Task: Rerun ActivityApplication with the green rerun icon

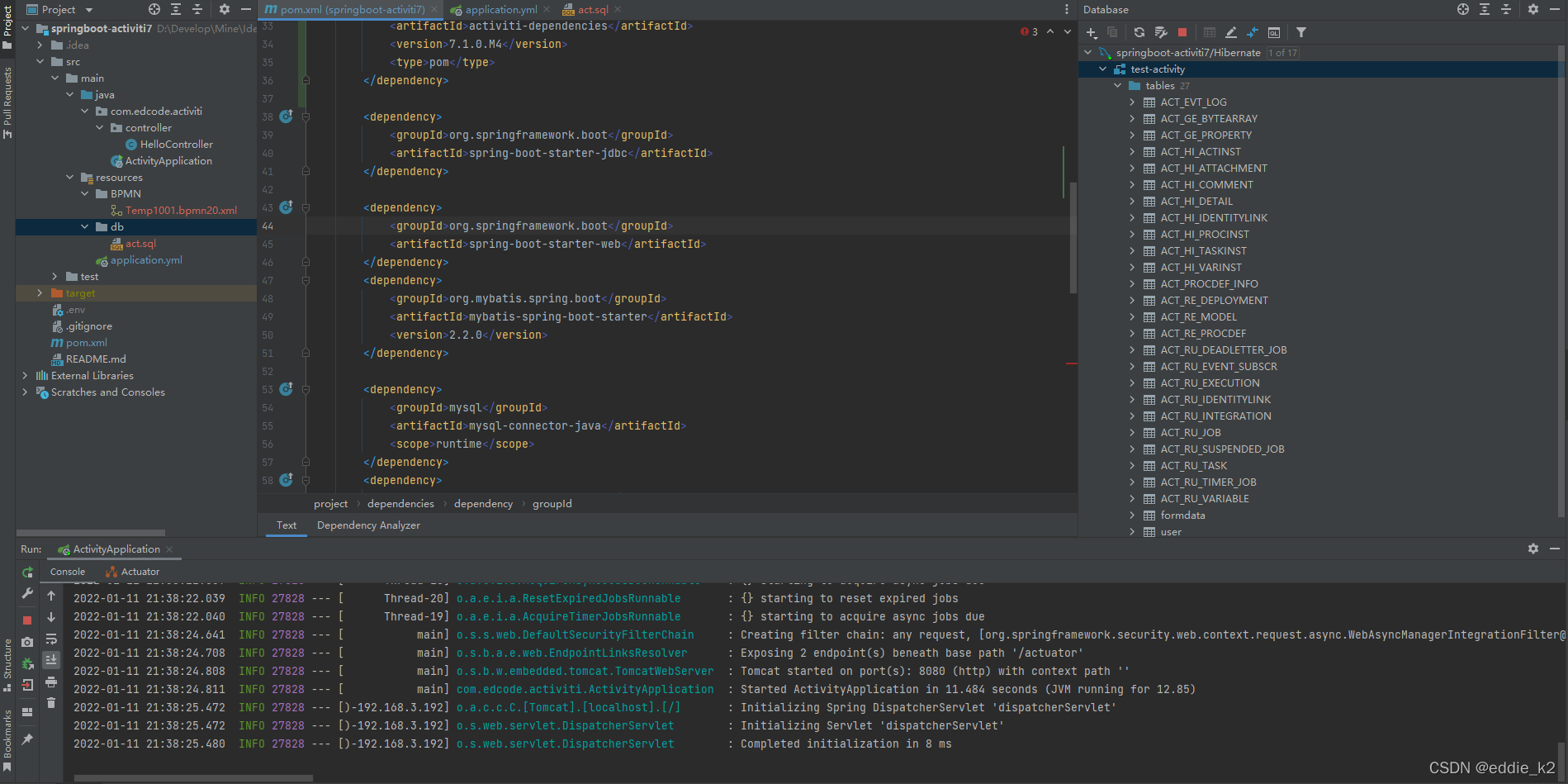Action: (27, 573)
